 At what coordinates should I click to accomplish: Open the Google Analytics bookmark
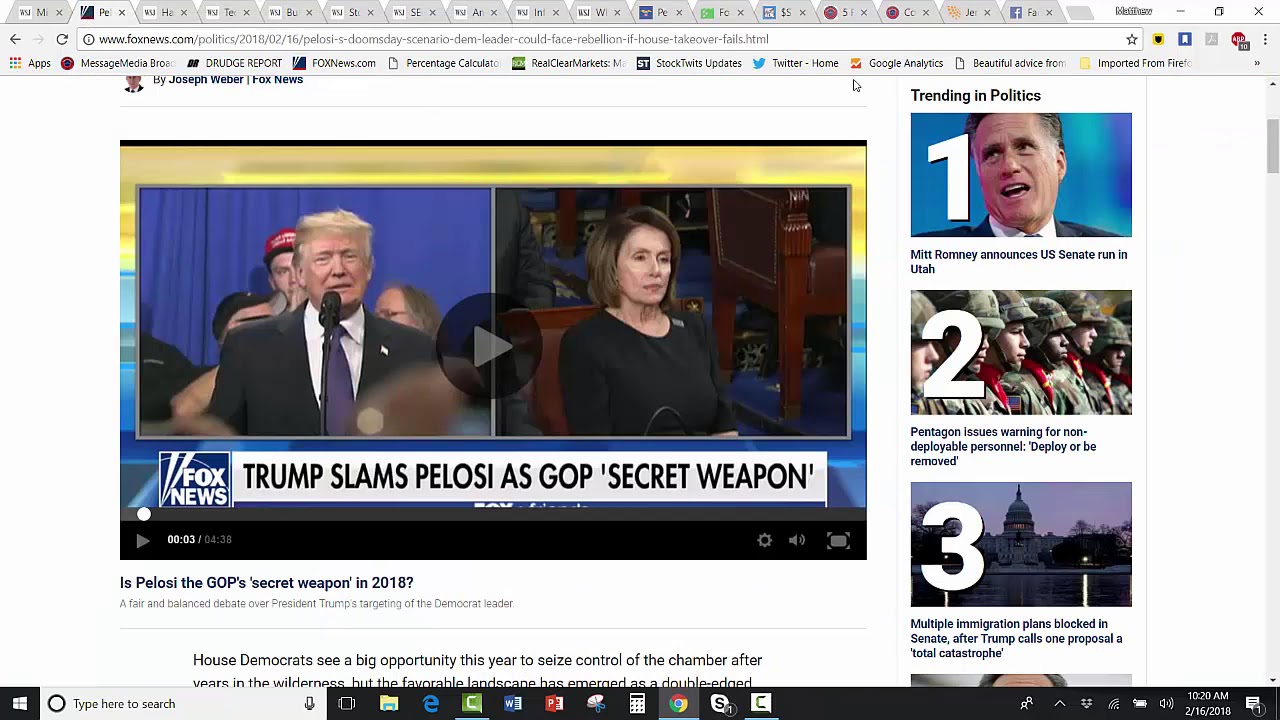click(896, 63)
